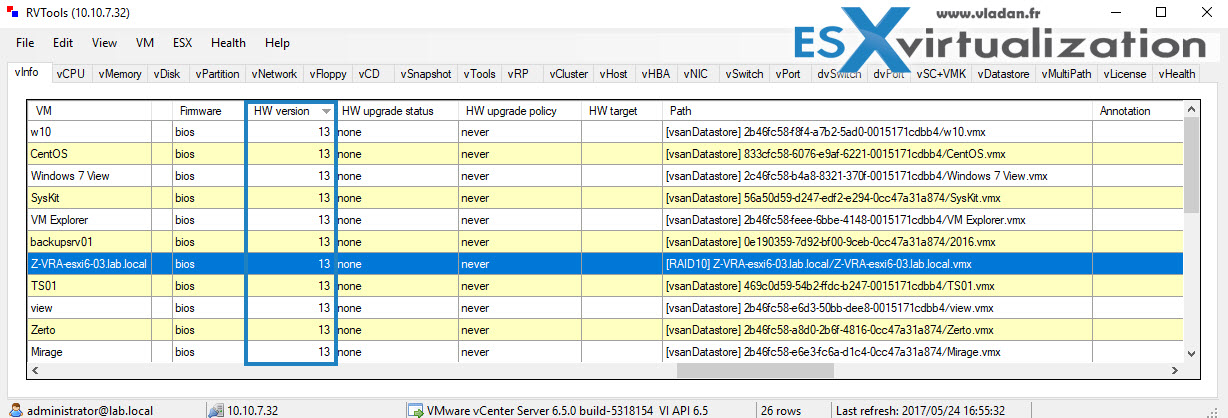Switch to the vRP tab

pos(518,73)
